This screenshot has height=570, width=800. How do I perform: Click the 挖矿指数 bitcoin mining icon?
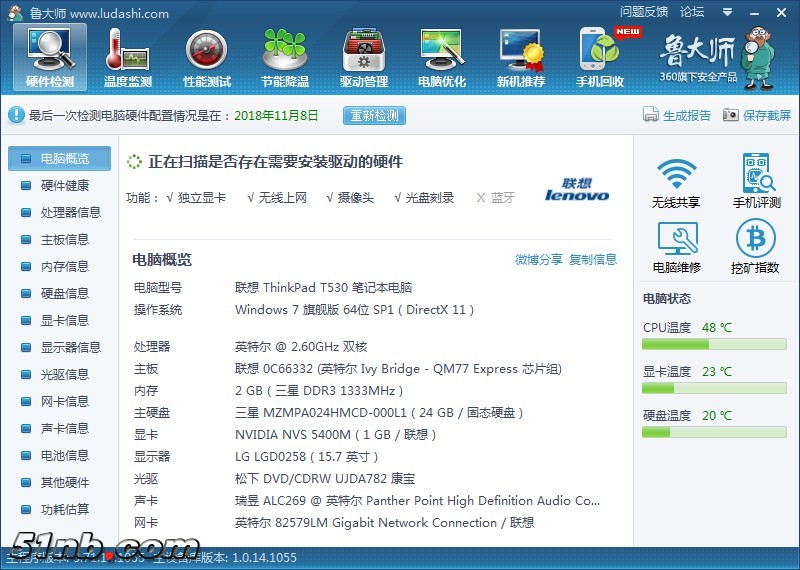point(756,247)
